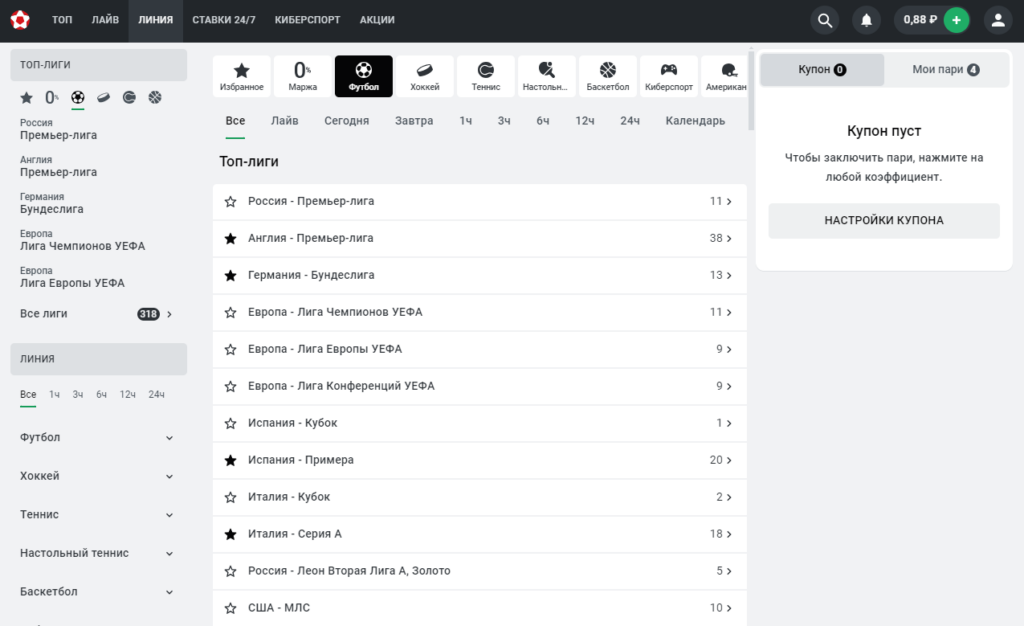
Task: Select the Хоккей sport tile
Action: [x=424, y=76]
